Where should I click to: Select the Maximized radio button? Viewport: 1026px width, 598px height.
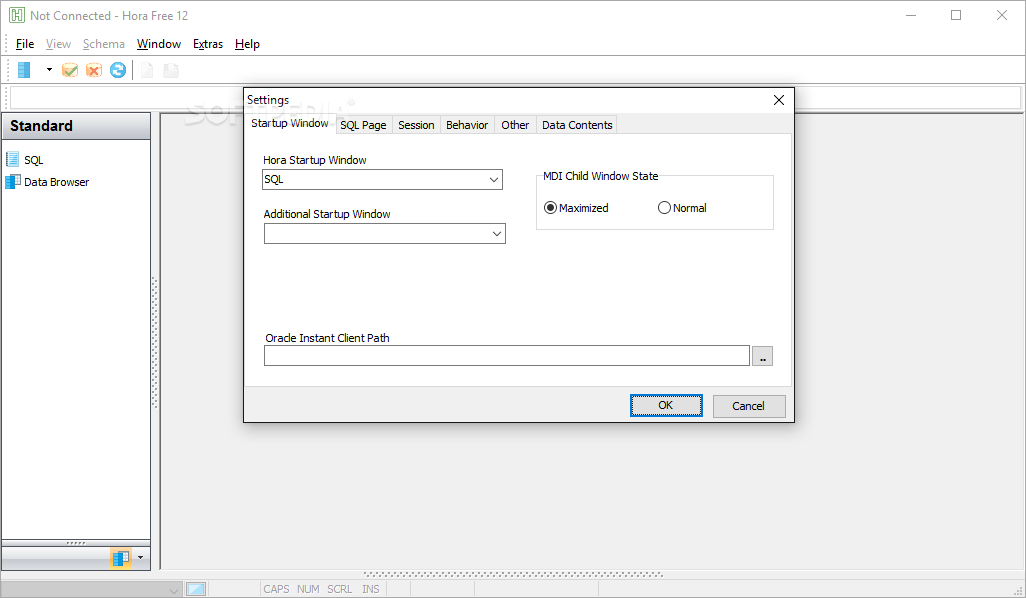(550, 207)
